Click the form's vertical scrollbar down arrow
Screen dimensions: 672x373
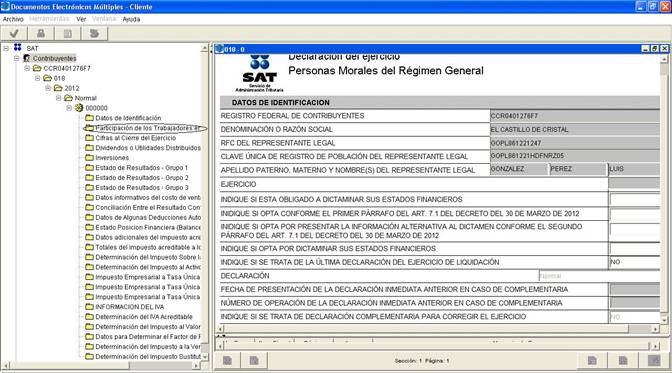tap(664, 320)
